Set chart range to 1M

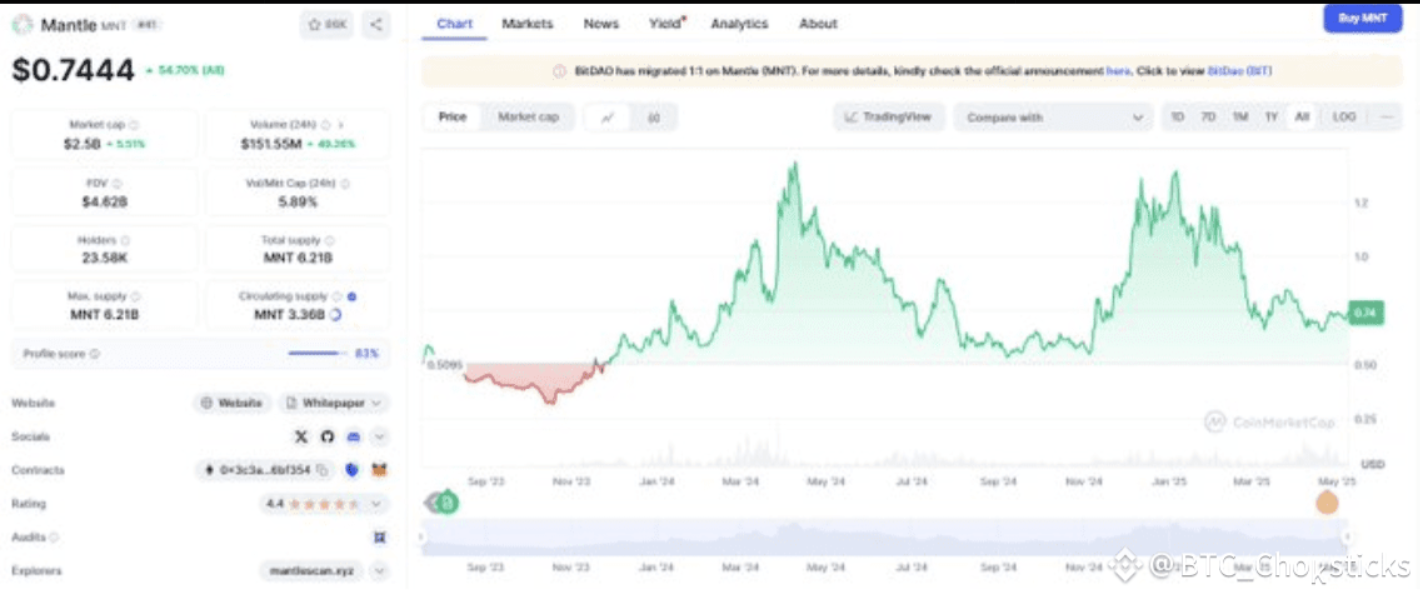pyautogui.click(x=1240, y=117)
